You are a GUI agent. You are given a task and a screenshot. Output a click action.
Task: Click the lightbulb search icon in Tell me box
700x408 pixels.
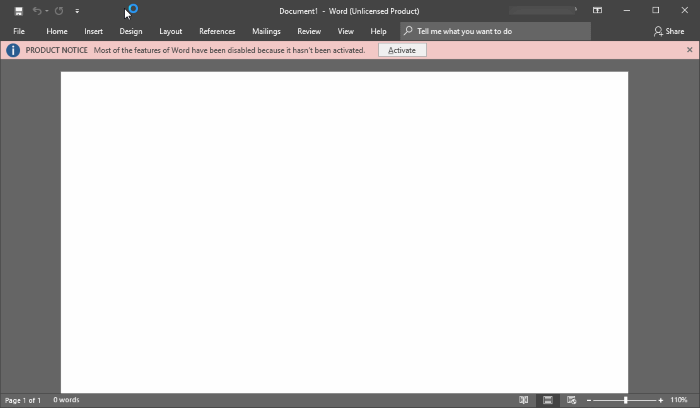click(x=408, y=31)
